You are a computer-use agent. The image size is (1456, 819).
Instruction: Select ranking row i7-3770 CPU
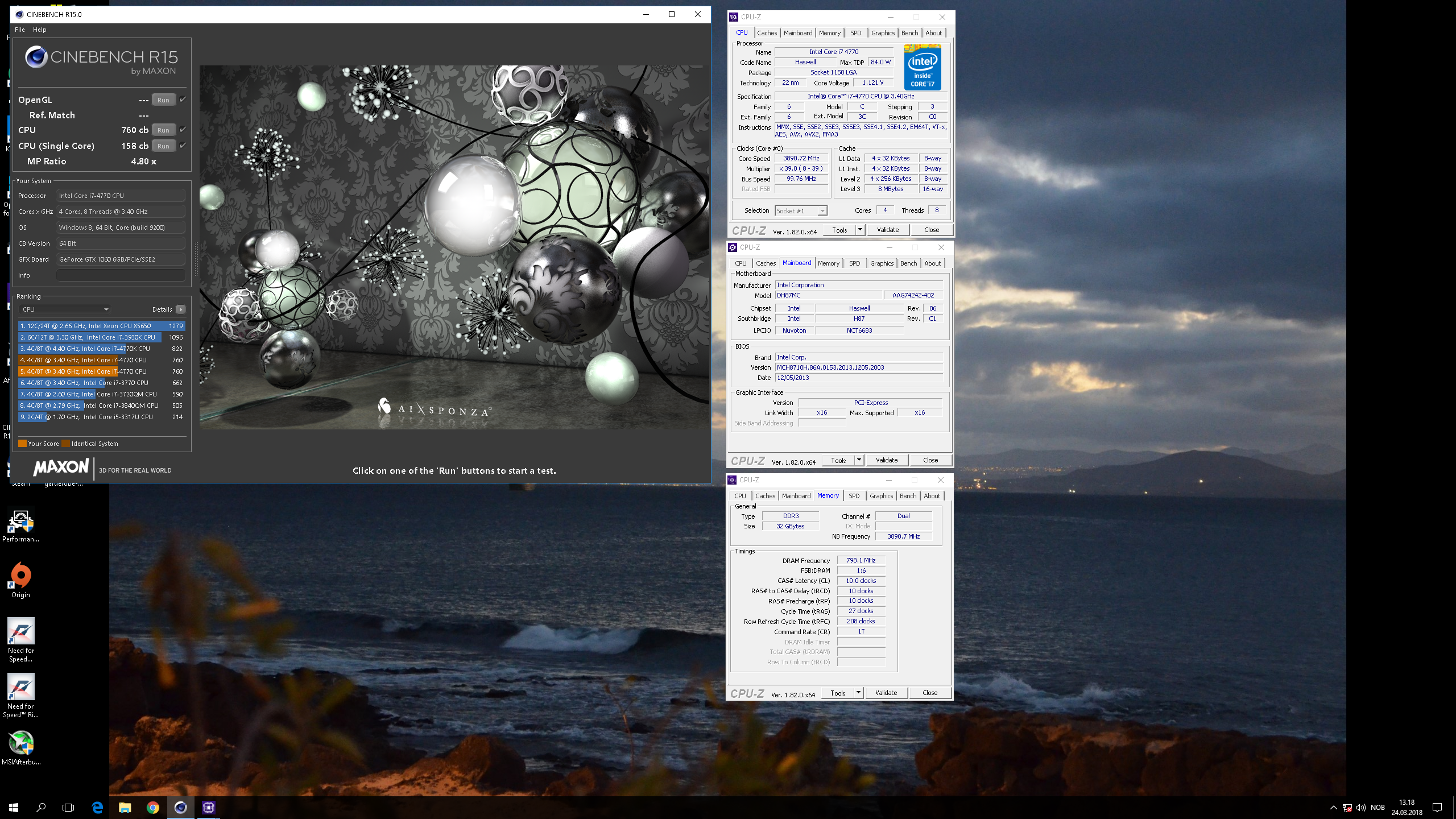pyautogui.click(x=102, y=383)
